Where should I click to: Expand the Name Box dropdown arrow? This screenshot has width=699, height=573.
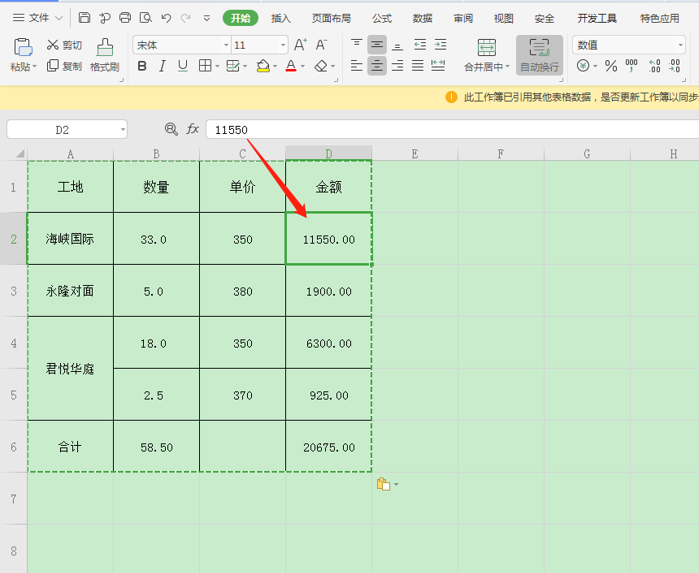click(x=123, y=130)
